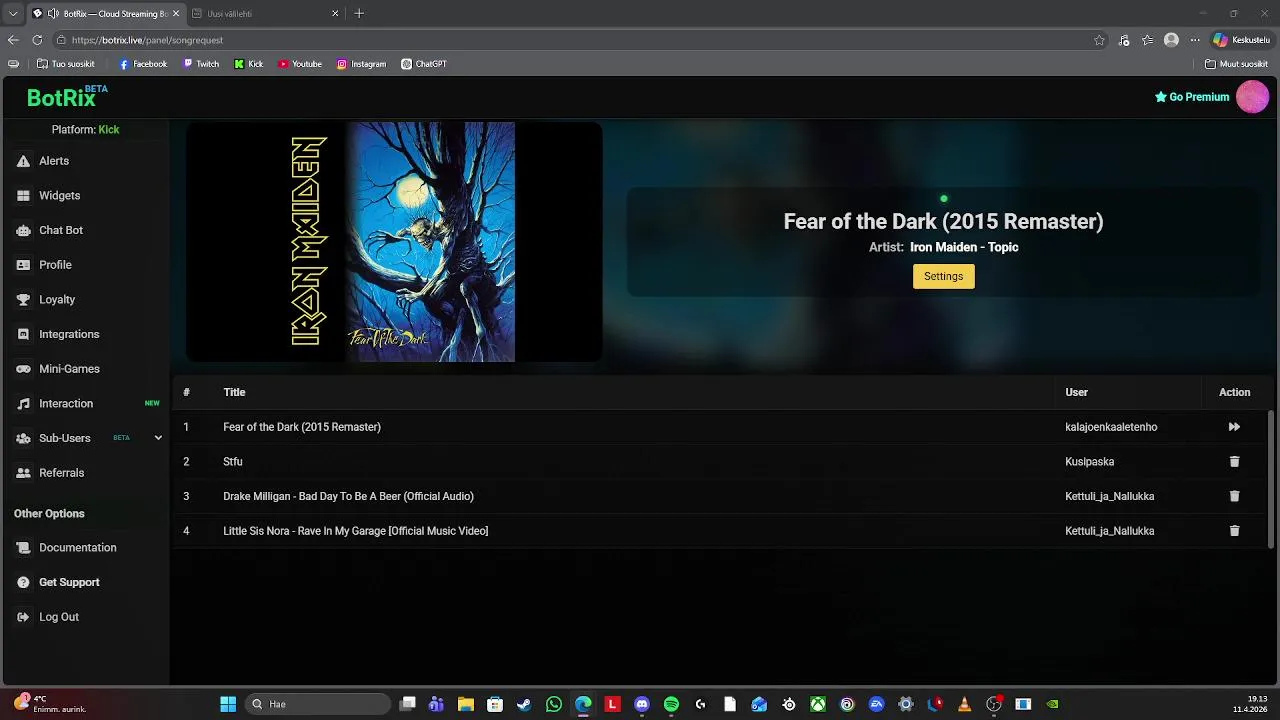Click the Title column header
The height and width of the screenshot is (720, 1280).
[234, 392]
